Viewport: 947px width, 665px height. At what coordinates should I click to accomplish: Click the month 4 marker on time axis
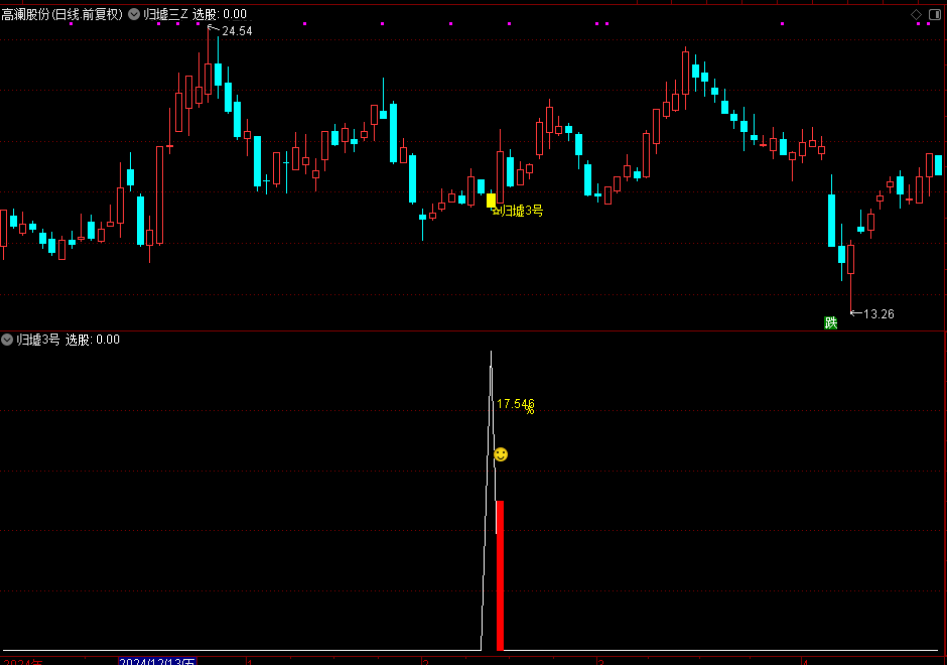805,661
